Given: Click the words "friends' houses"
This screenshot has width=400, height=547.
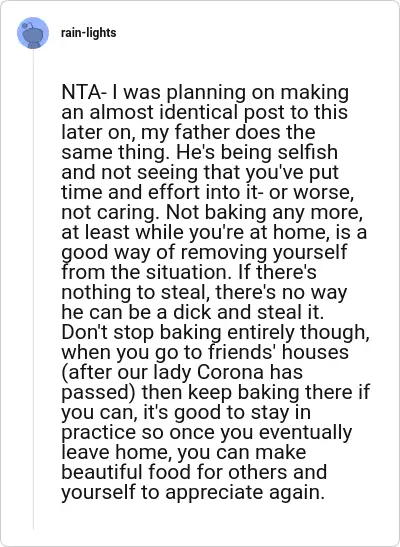Looking at the screenshot, I should coord(278,352).
